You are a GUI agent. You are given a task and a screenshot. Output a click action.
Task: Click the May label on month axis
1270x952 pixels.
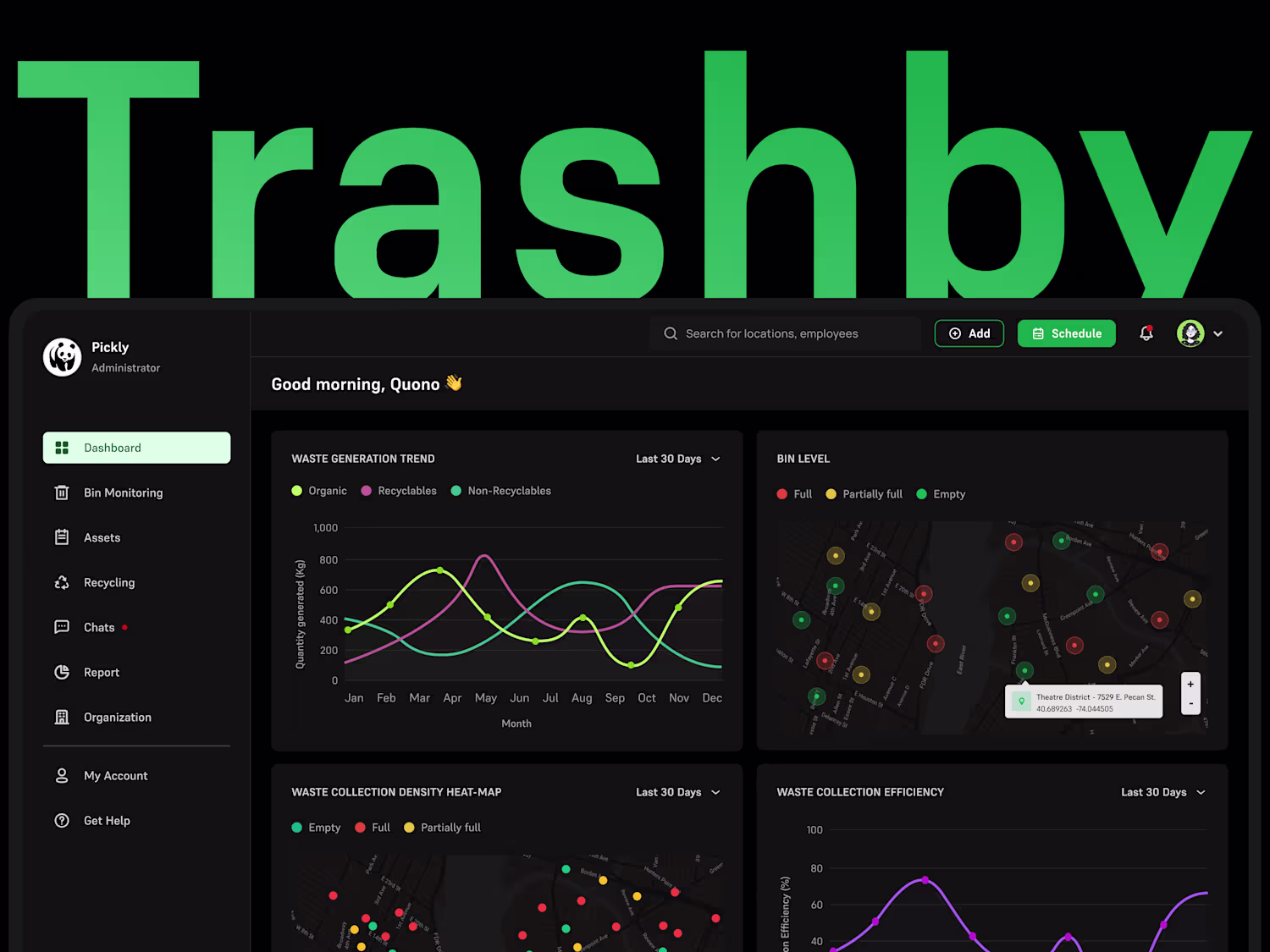(x=486, y=698)
